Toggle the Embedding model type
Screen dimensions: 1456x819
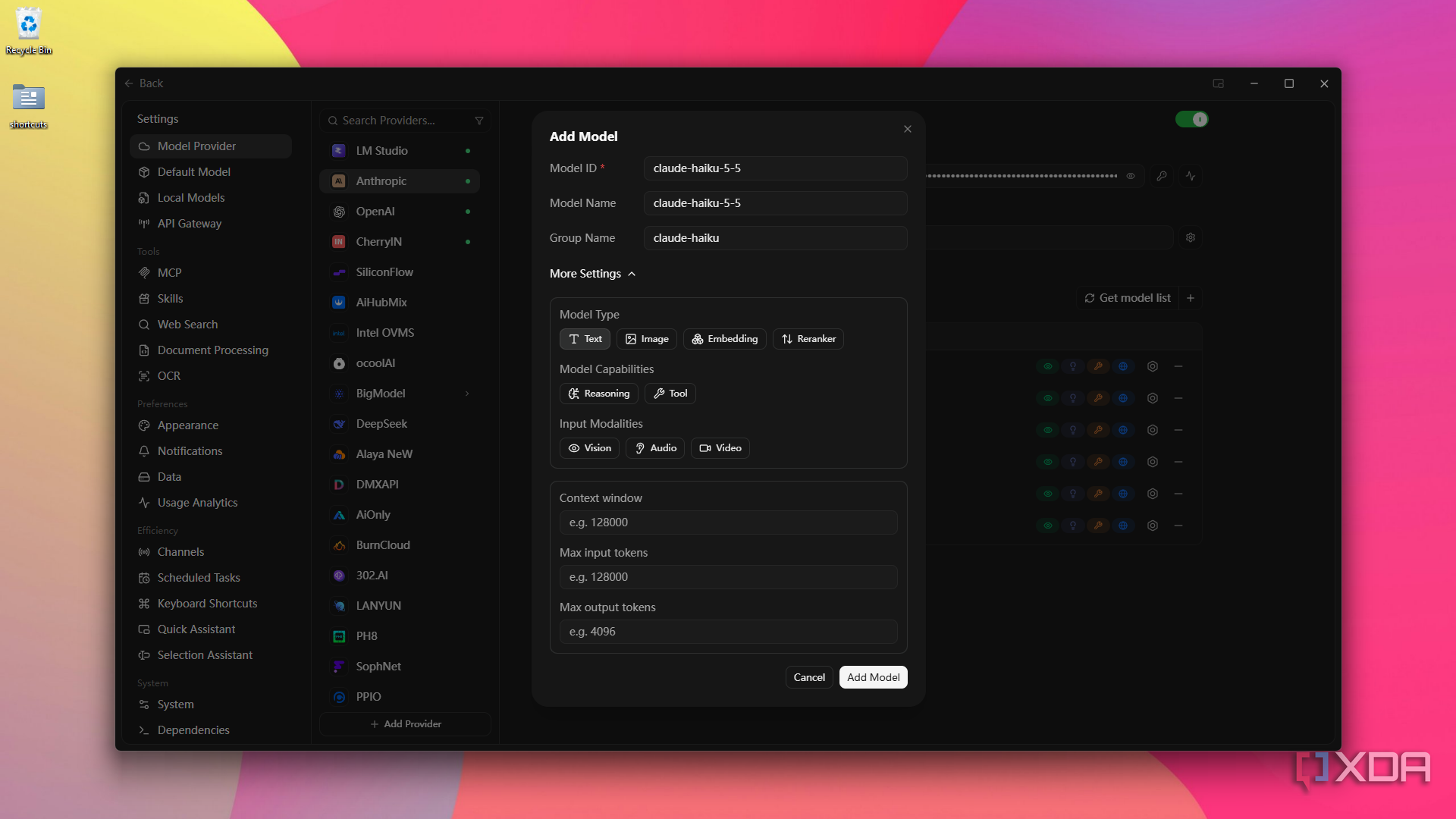coord(725,339)
